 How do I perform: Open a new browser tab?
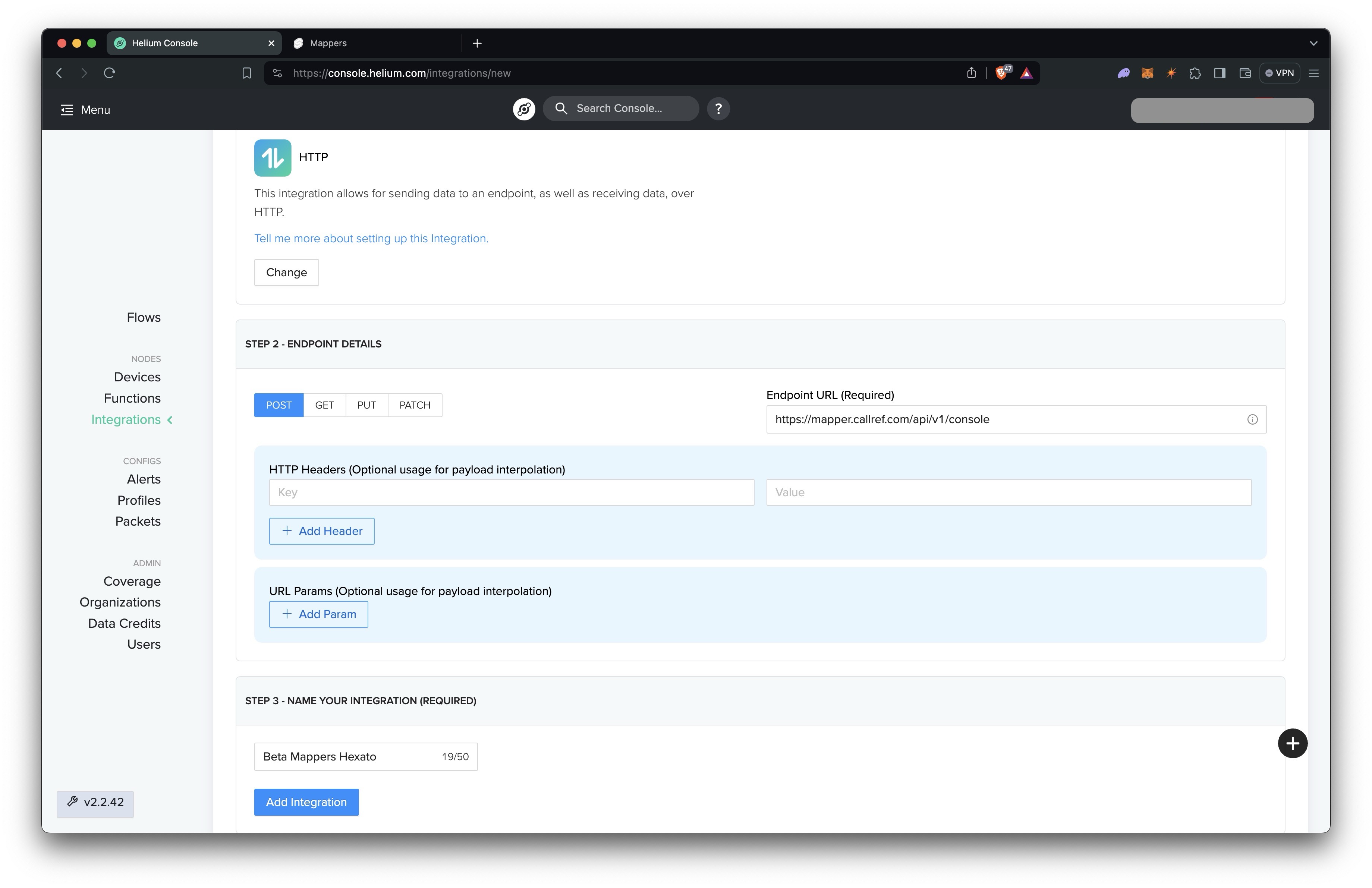(477, 43)
